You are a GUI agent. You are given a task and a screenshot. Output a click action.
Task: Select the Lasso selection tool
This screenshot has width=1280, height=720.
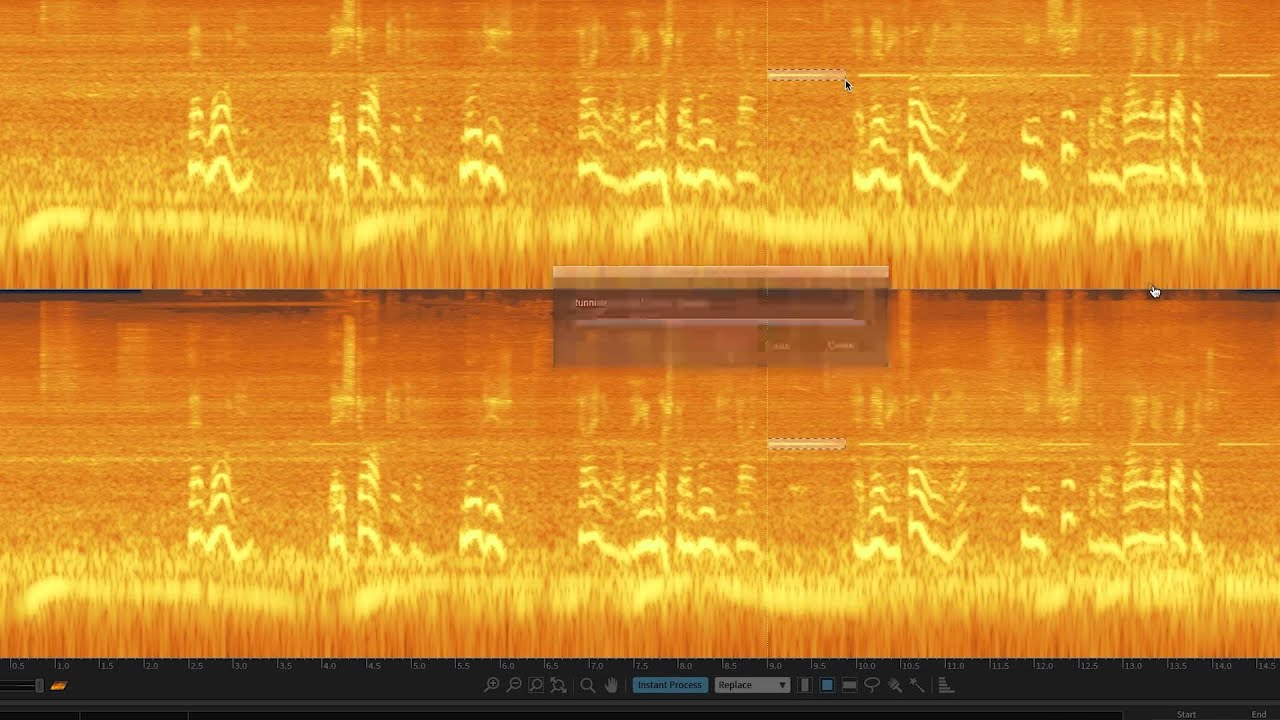tap(872, 685)
